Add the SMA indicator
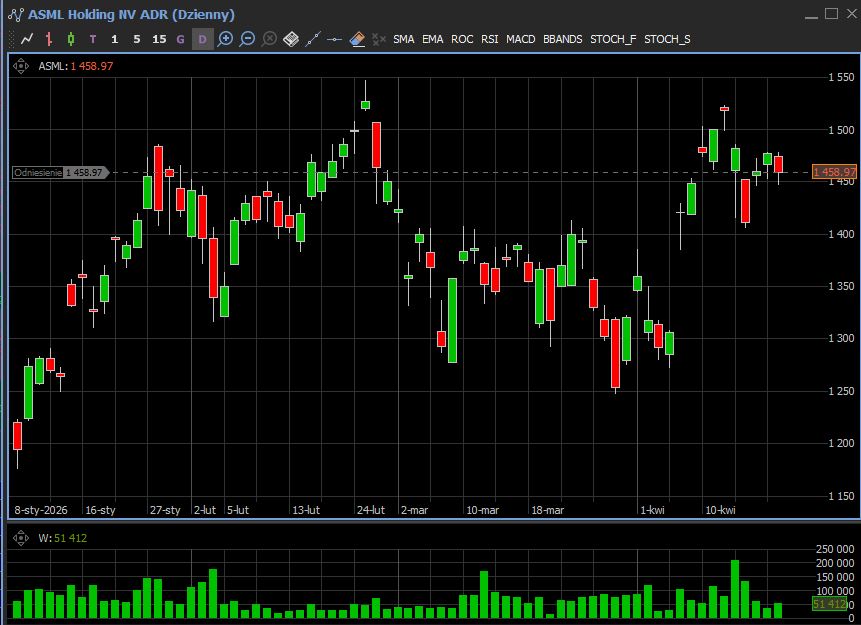The image size is (861, 625). coord(403,39)
